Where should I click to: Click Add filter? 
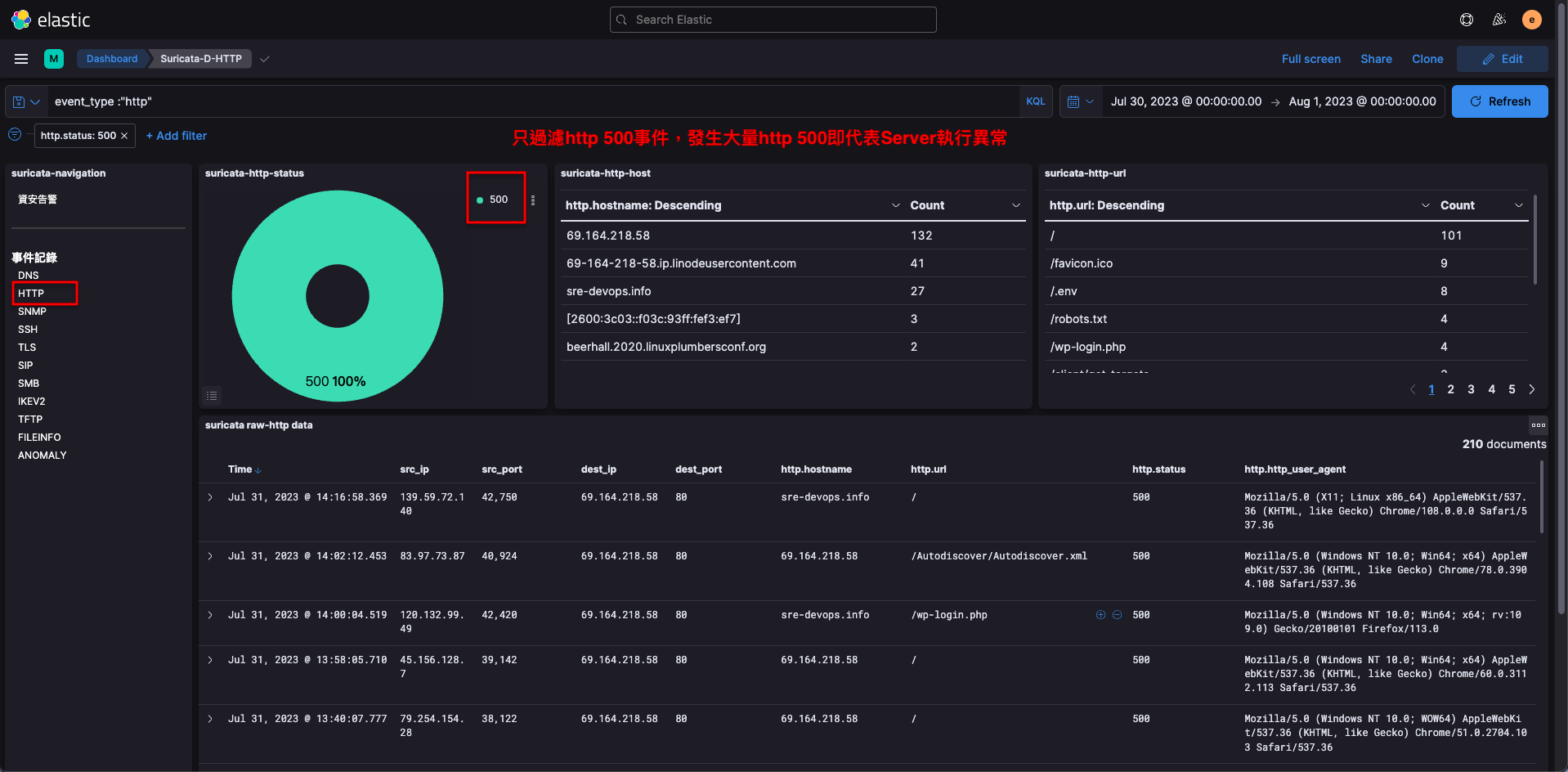[176, 136]
